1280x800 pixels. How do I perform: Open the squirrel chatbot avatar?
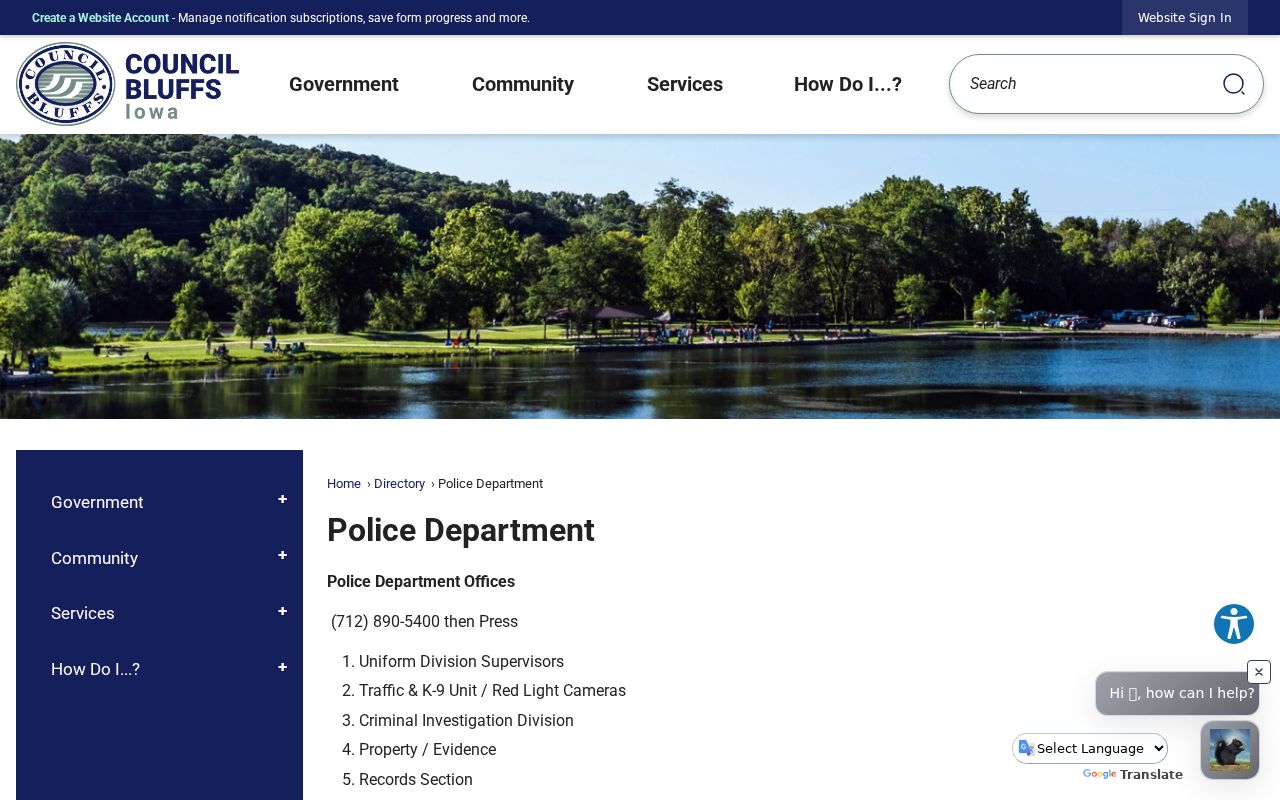tap(1230, 750)
